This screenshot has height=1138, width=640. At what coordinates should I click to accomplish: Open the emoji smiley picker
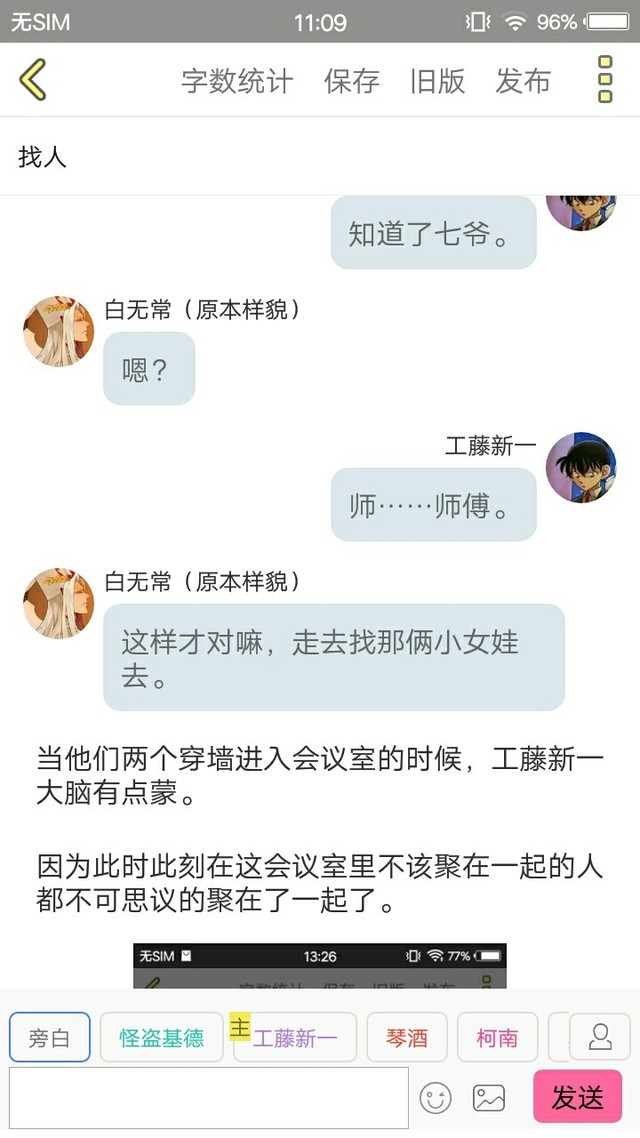click(x=435, y=1097)
